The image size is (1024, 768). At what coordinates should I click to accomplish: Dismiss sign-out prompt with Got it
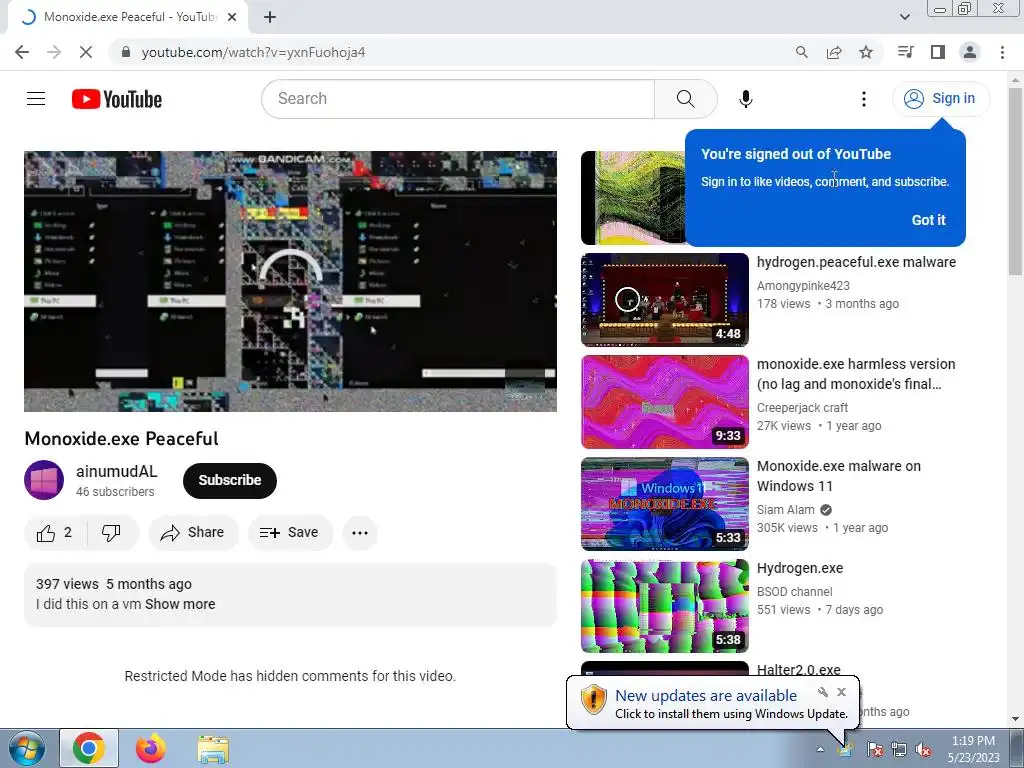pyautogui.click(x=928, y=220)
